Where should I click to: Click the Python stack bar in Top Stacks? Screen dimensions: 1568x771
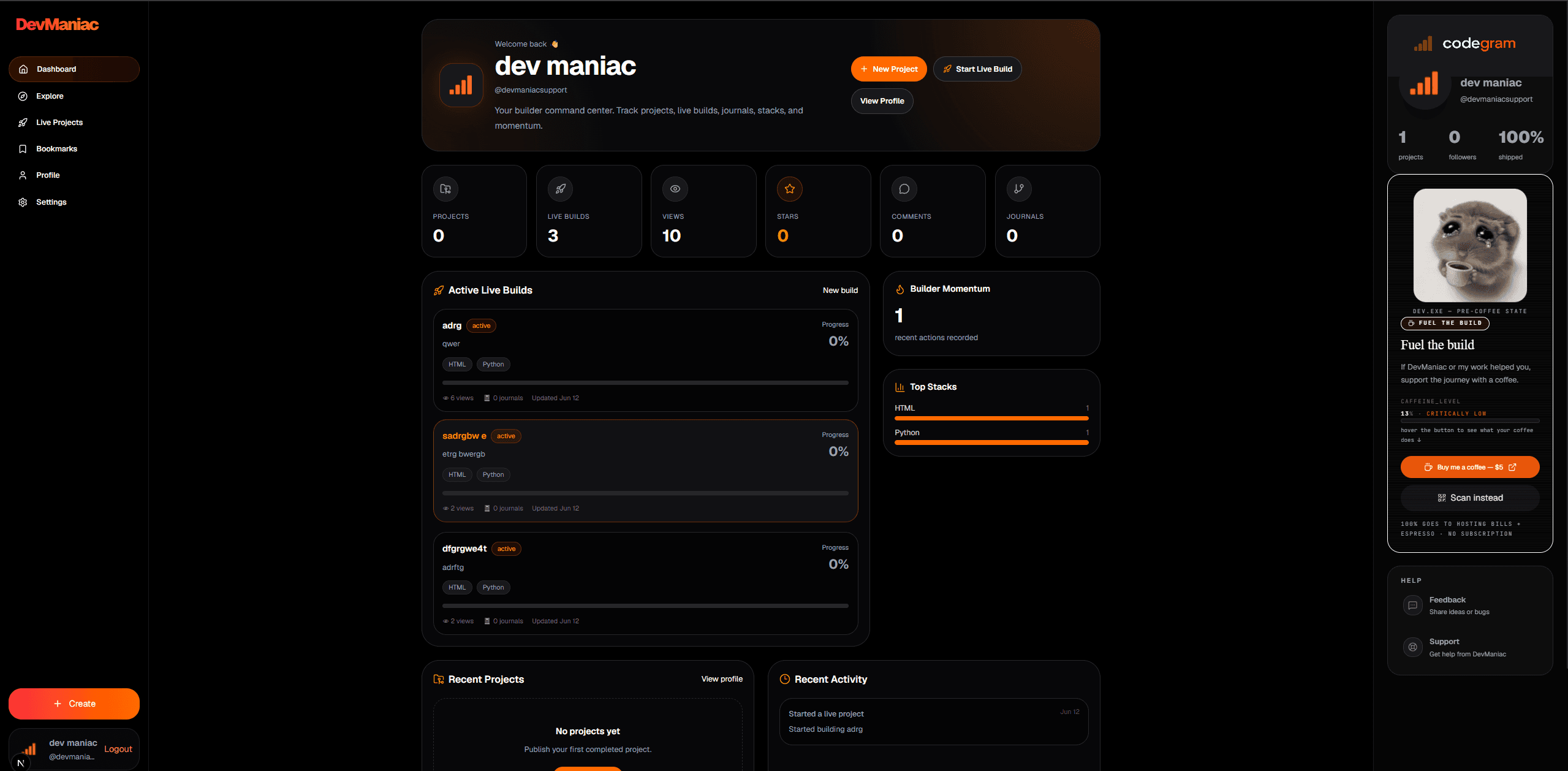[991, 443]
